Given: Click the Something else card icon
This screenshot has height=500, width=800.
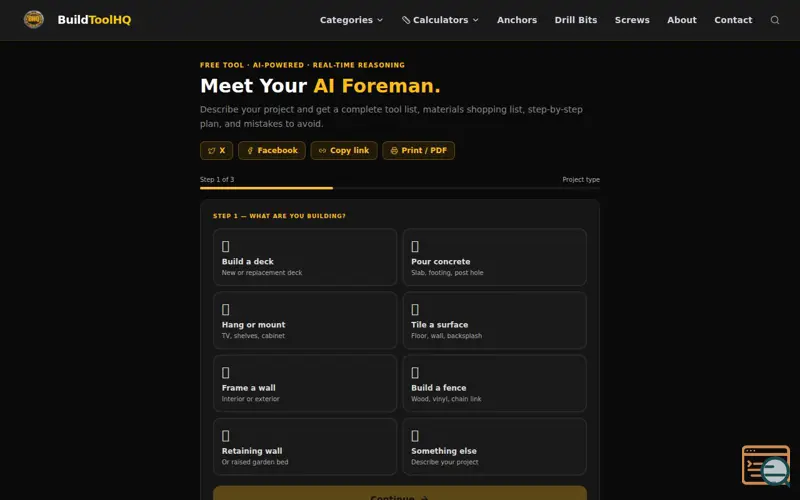Looking at the screenshot, I should click(415, 436).
